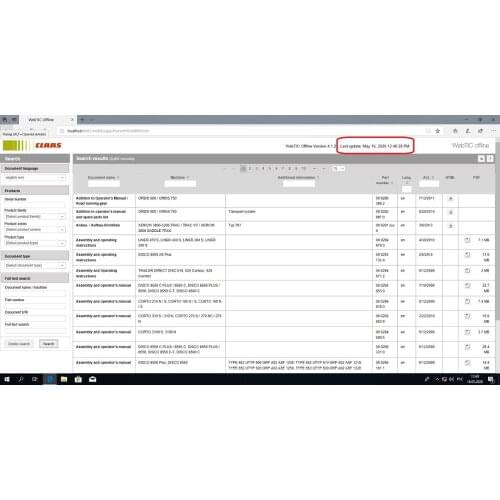The height and width of the screenshot is (500, 500).
Task: Click the Serial number input field
Action: [x=35, y=204]
